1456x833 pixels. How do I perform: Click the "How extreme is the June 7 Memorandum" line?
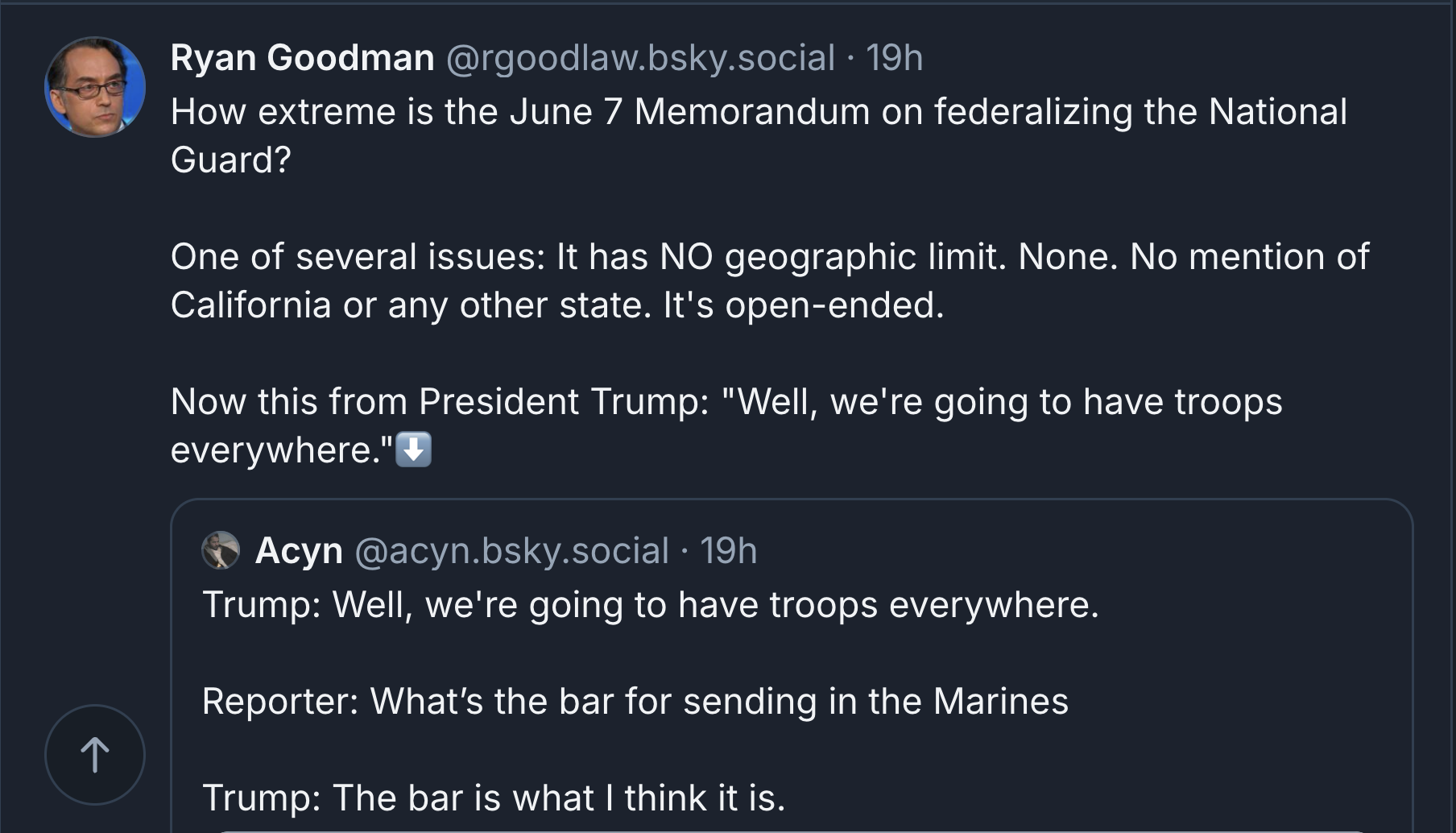pos(758,112)
